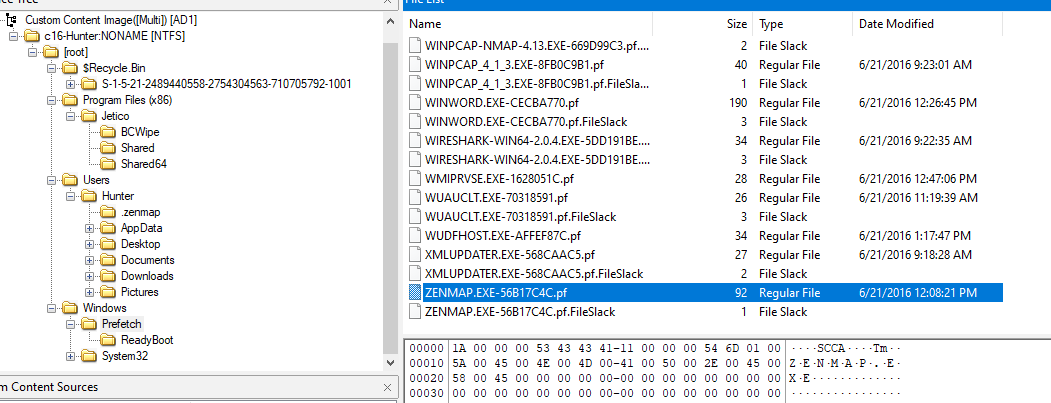Image resolution: width=1051 pixels, height=403 pixels.
Task: Select the Shared folder under Jetico
Action: [137, 148]
